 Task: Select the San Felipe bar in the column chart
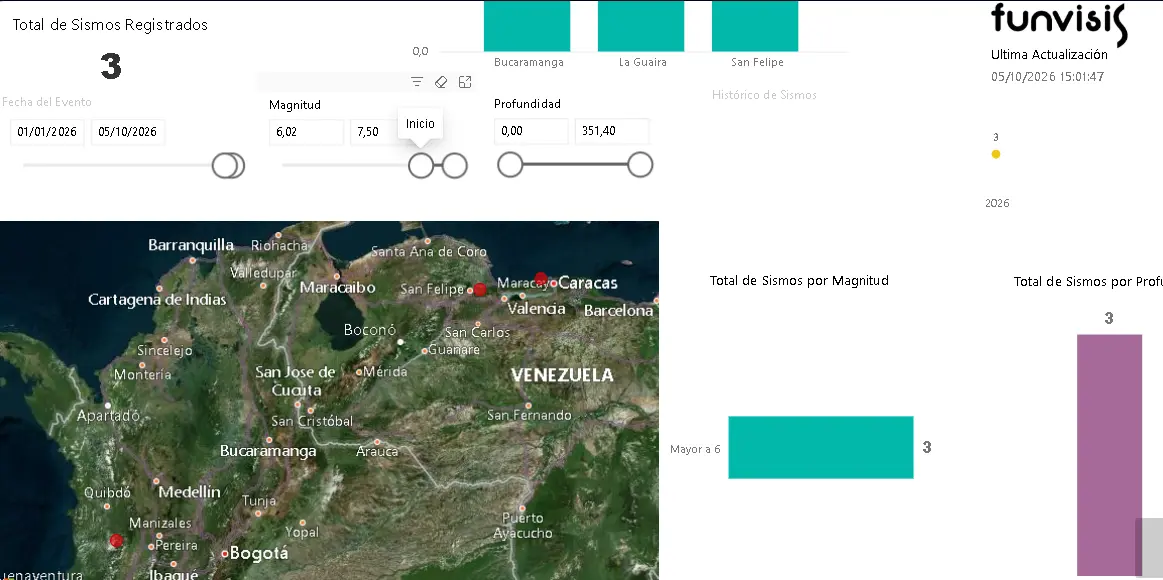755,26
